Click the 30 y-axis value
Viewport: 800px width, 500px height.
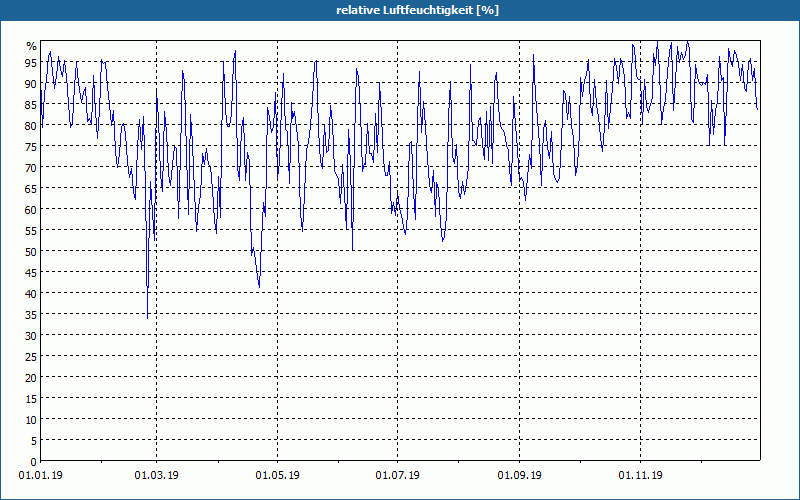point(31,335)
